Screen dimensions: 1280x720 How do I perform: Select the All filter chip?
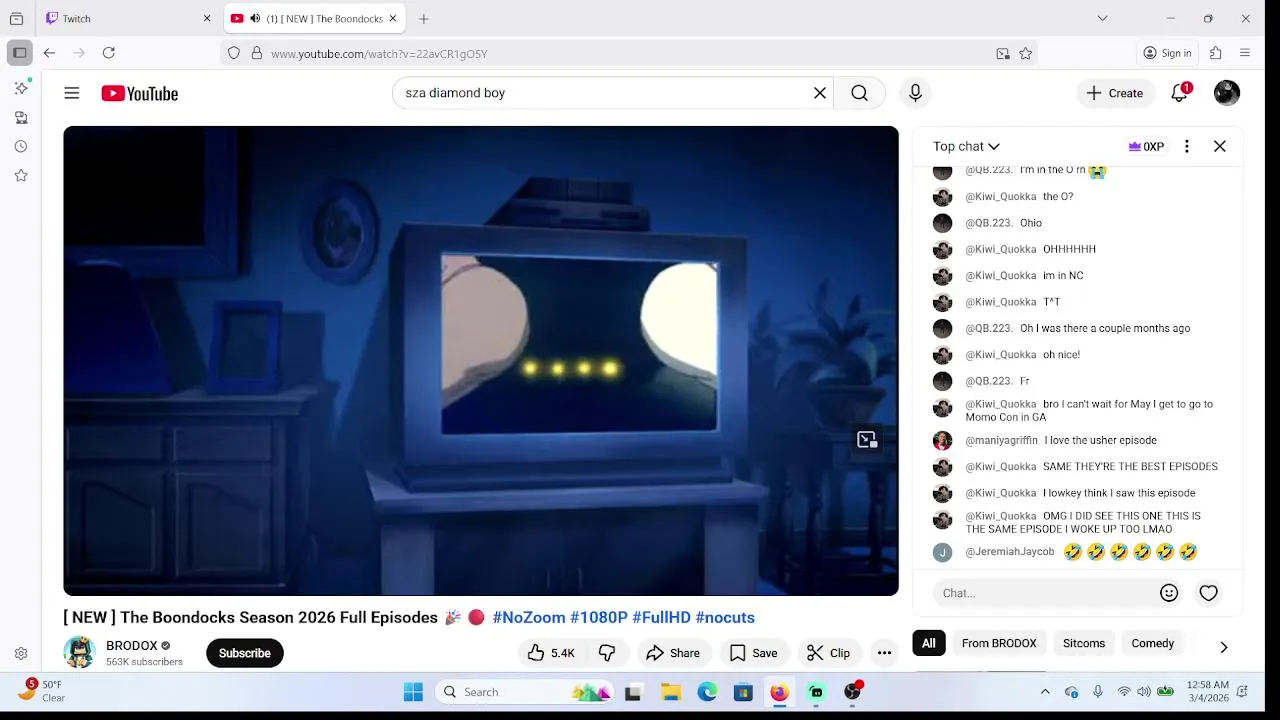[929, 643]
